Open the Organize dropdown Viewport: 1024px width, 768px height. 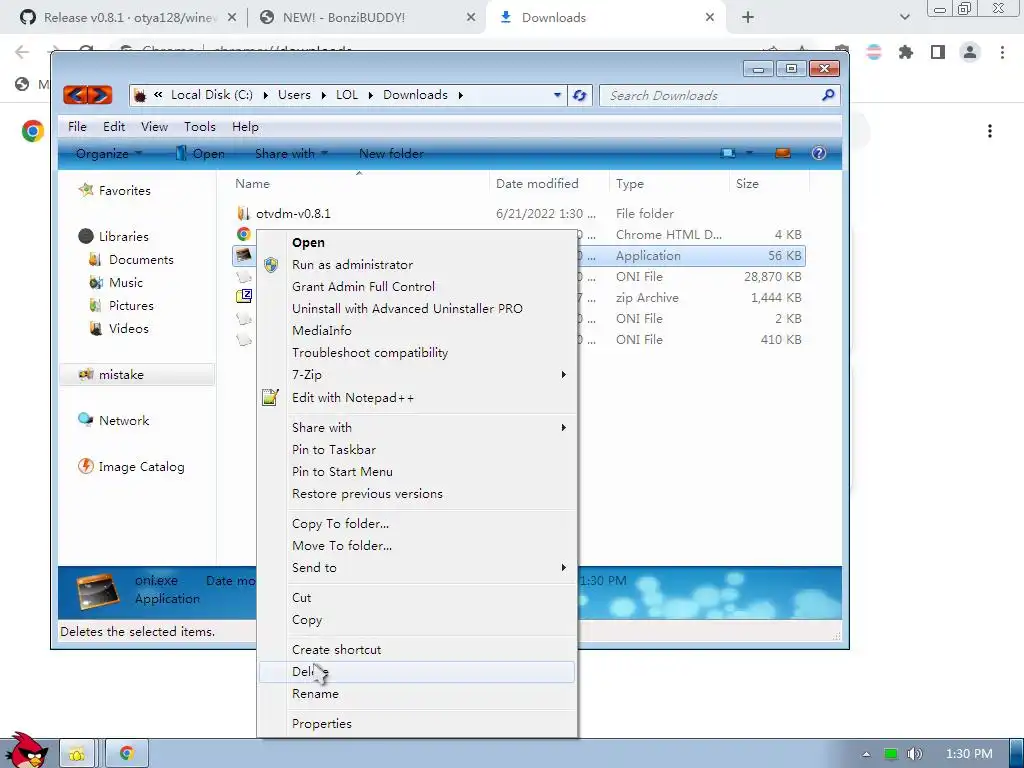click(x=108, y=153)
